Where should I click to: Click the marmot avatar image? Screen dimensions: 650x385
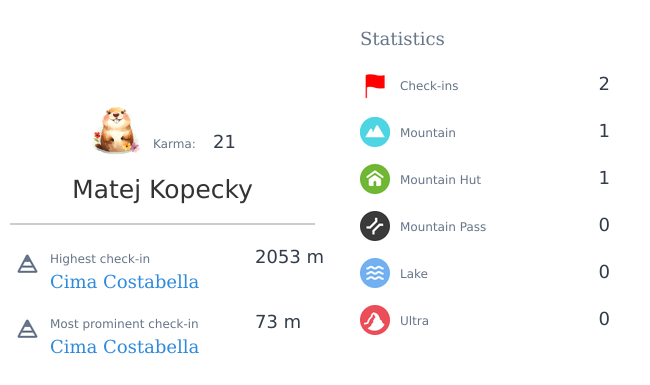coord(116,131)
